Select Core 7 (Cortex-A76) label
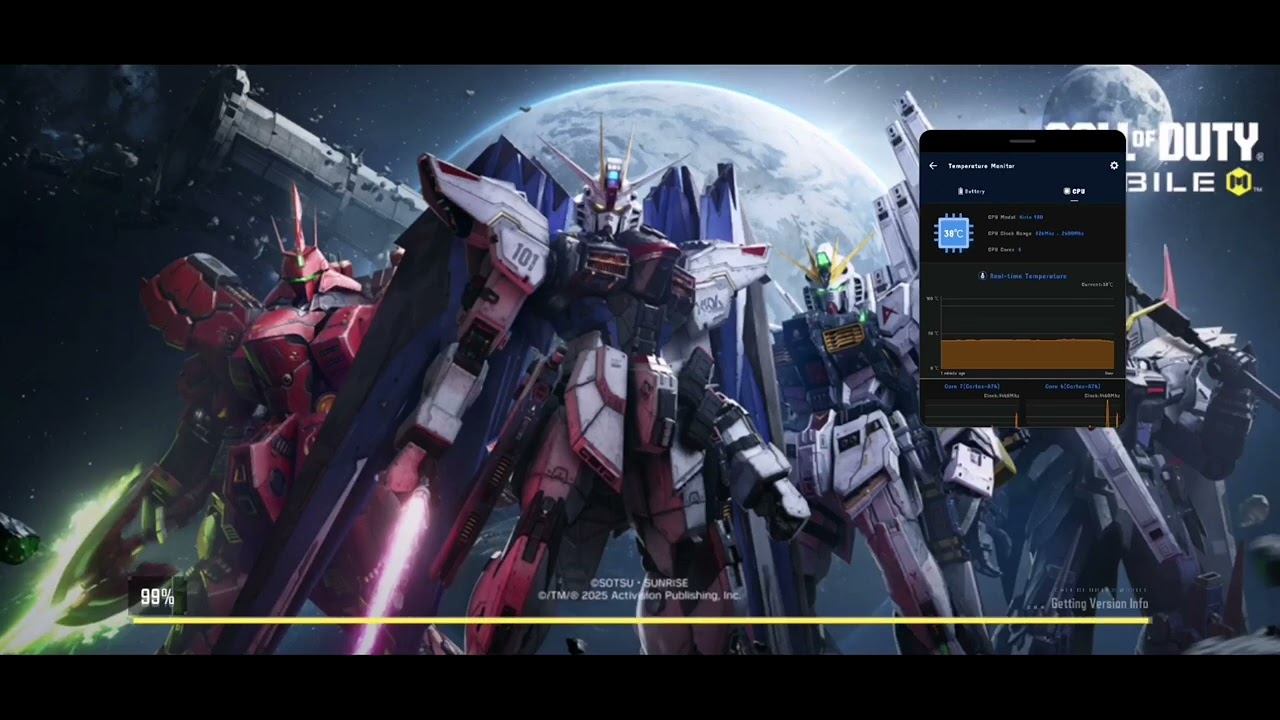 [972, 386]
